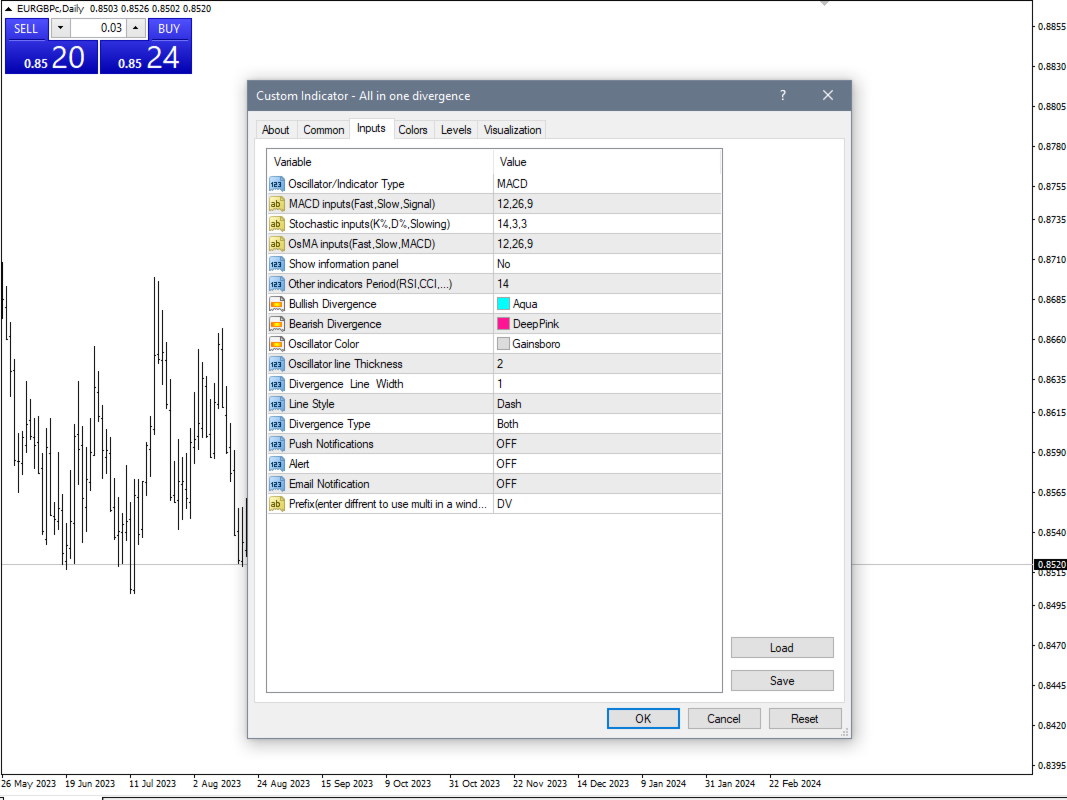Click the icon beside OsMA inputs row

[276, 244]
